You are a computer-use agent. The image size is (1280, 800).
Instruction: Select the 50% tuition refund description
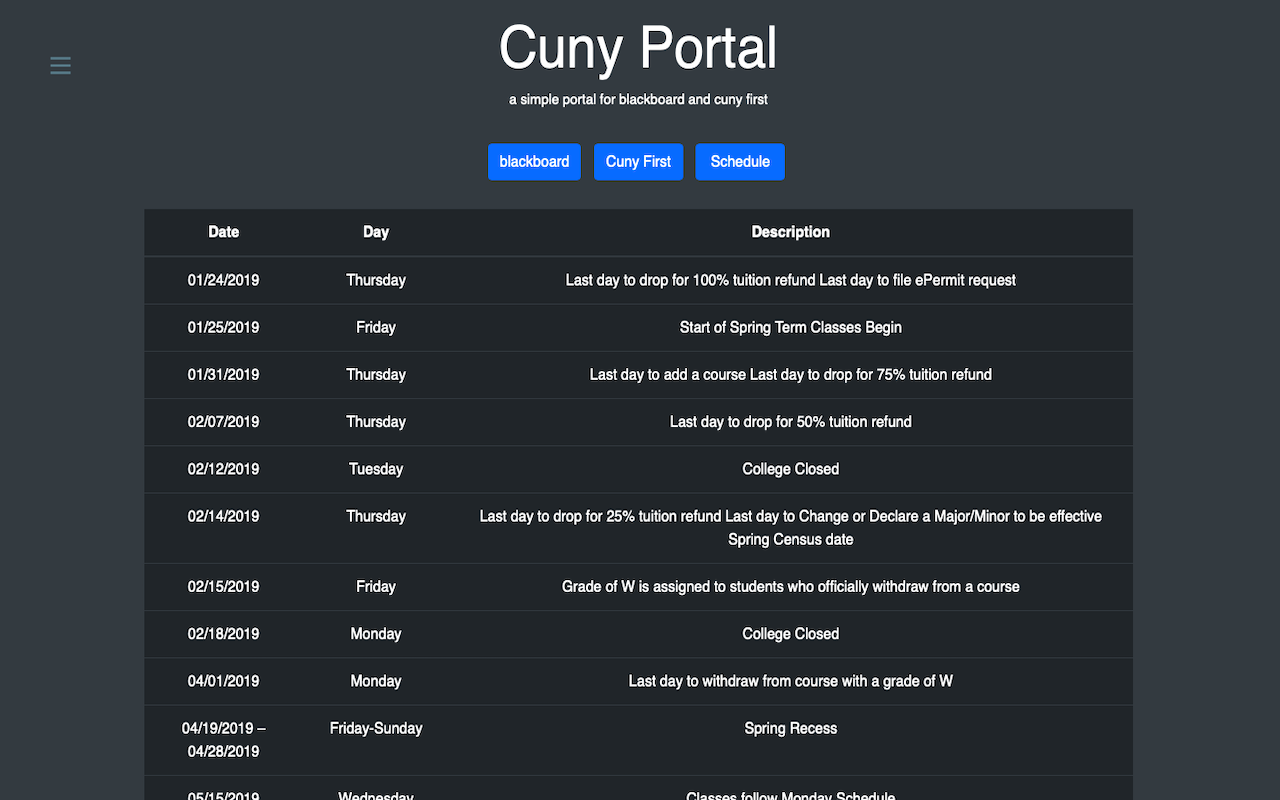791,422
